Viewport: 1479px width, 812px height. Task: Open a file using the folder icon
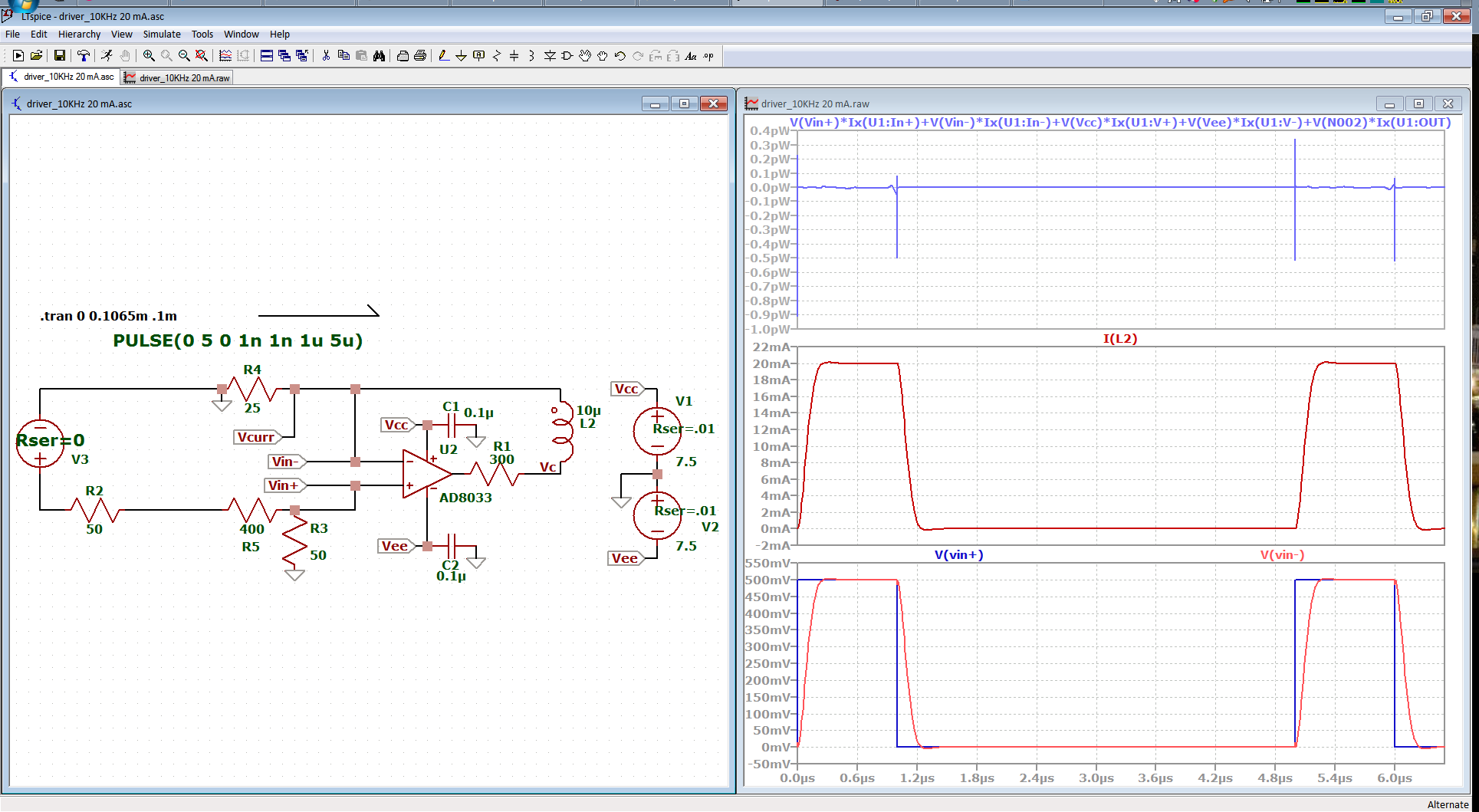(x=36, y=55)
